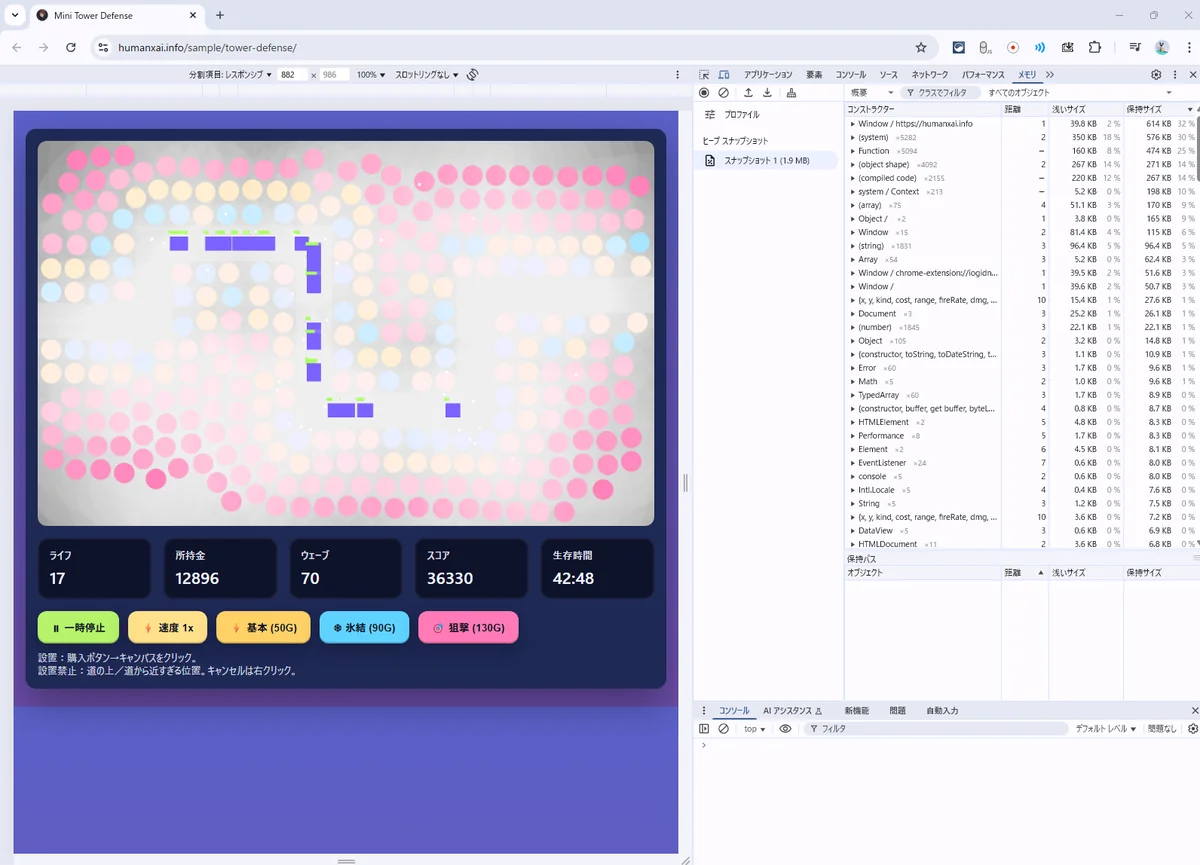Open the デフォルト レベル log level dropdown

click(x=1105, y=729)
